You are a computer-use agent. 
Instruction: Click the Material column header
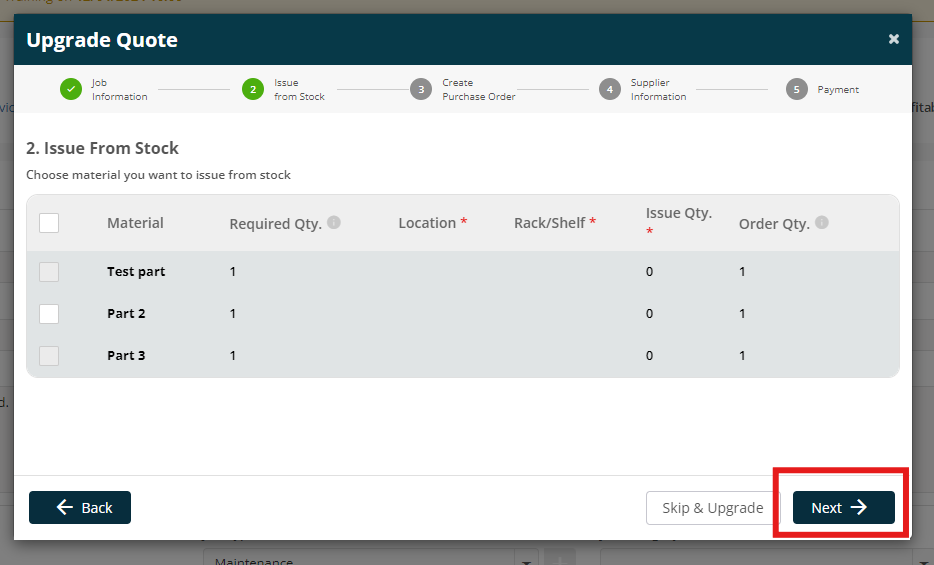135,223
